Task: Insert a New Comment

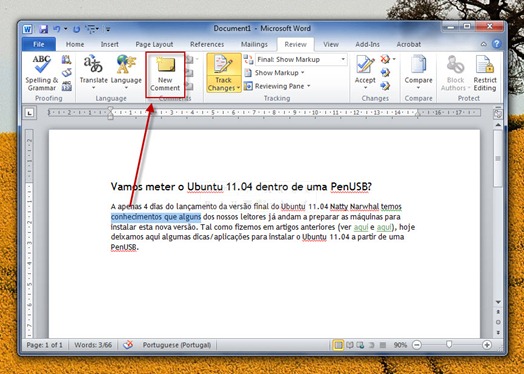Action: coord(165,74)
